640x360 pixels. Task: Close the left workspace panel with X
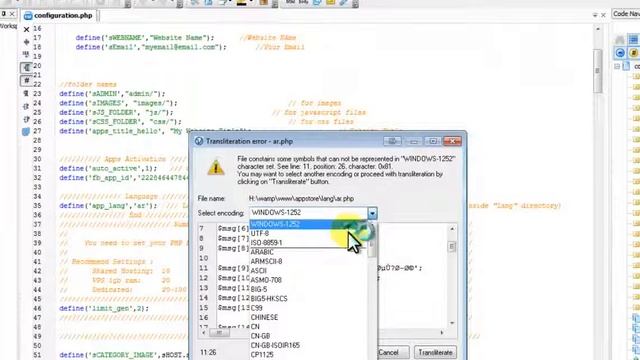pyautogui.click(x=12, y=14)
